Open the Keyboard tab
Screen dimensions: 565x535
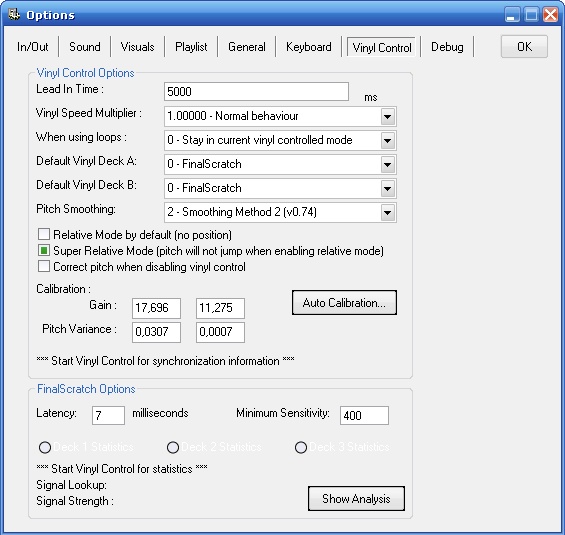tap(309, 47)
